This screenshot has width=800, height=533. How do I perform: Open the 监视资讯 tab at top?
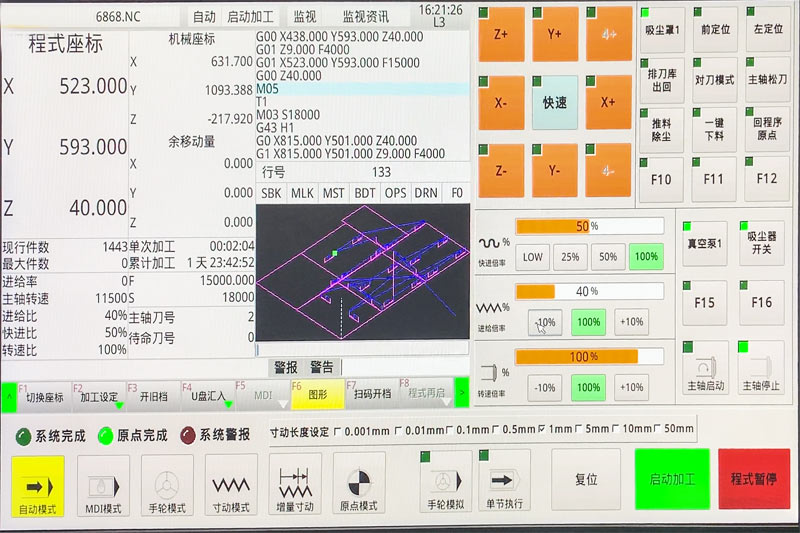365,17
